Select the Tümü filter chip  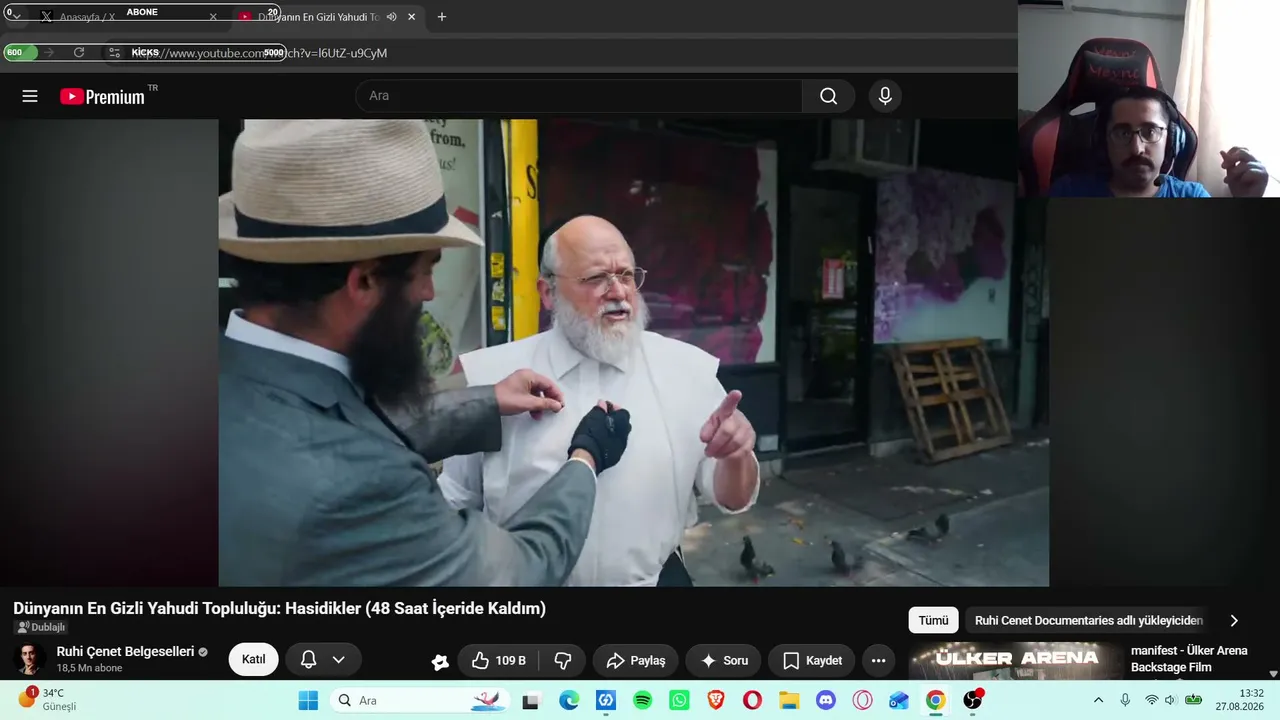[x=933, y=620]
